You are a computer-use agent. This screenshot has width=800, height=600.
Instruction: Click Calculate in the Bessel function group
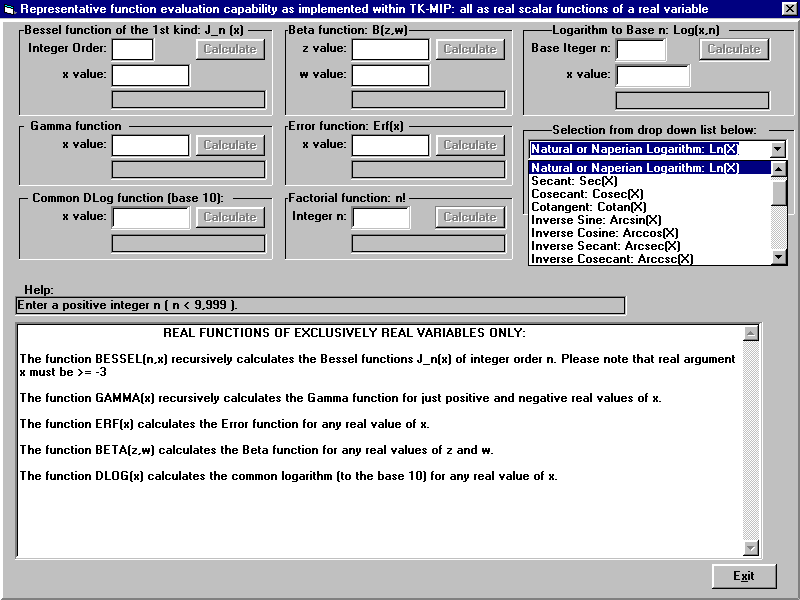coord(230,49)
